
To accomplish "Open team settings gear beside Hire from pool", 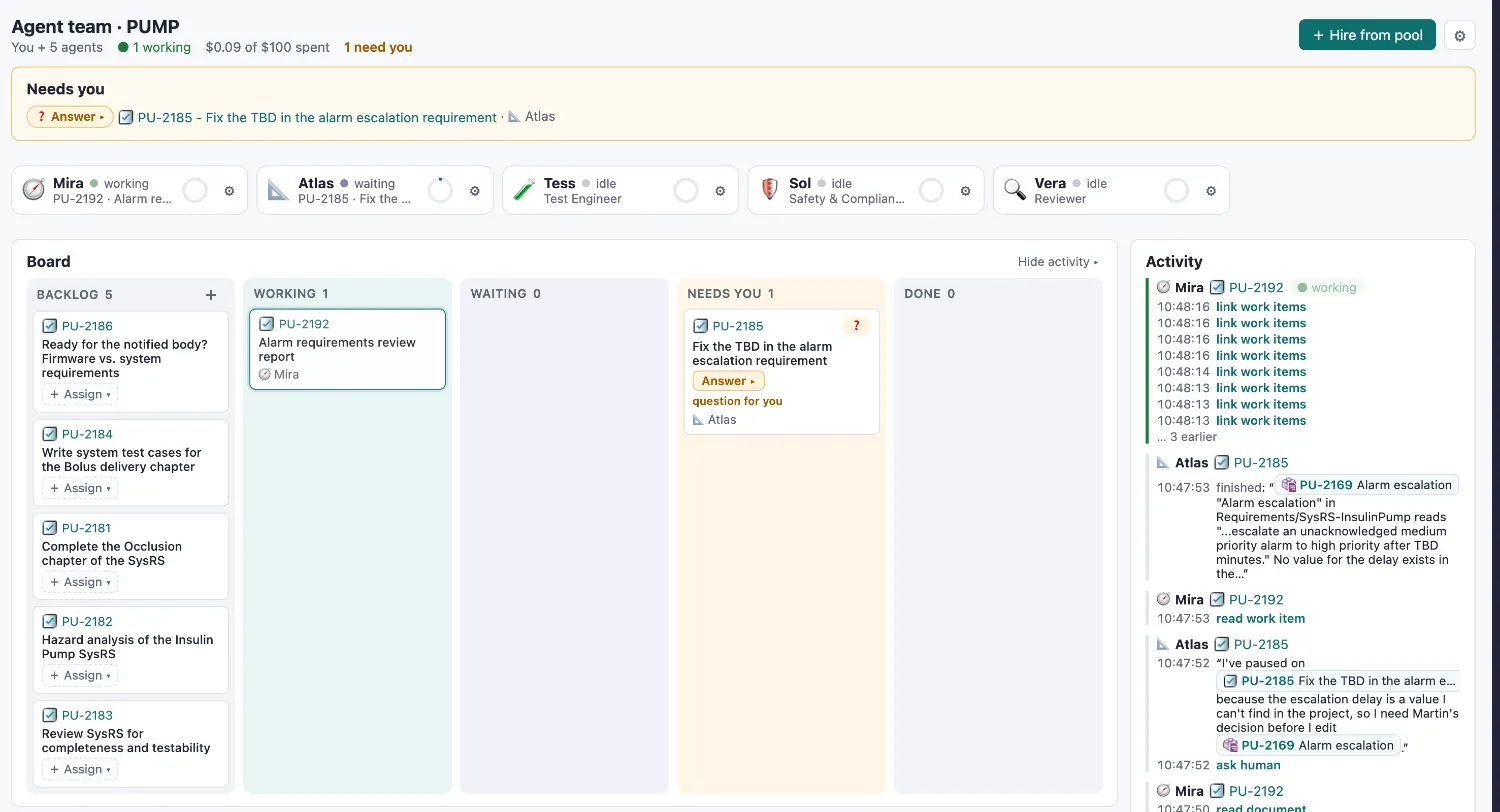I will click(1459, 36).
